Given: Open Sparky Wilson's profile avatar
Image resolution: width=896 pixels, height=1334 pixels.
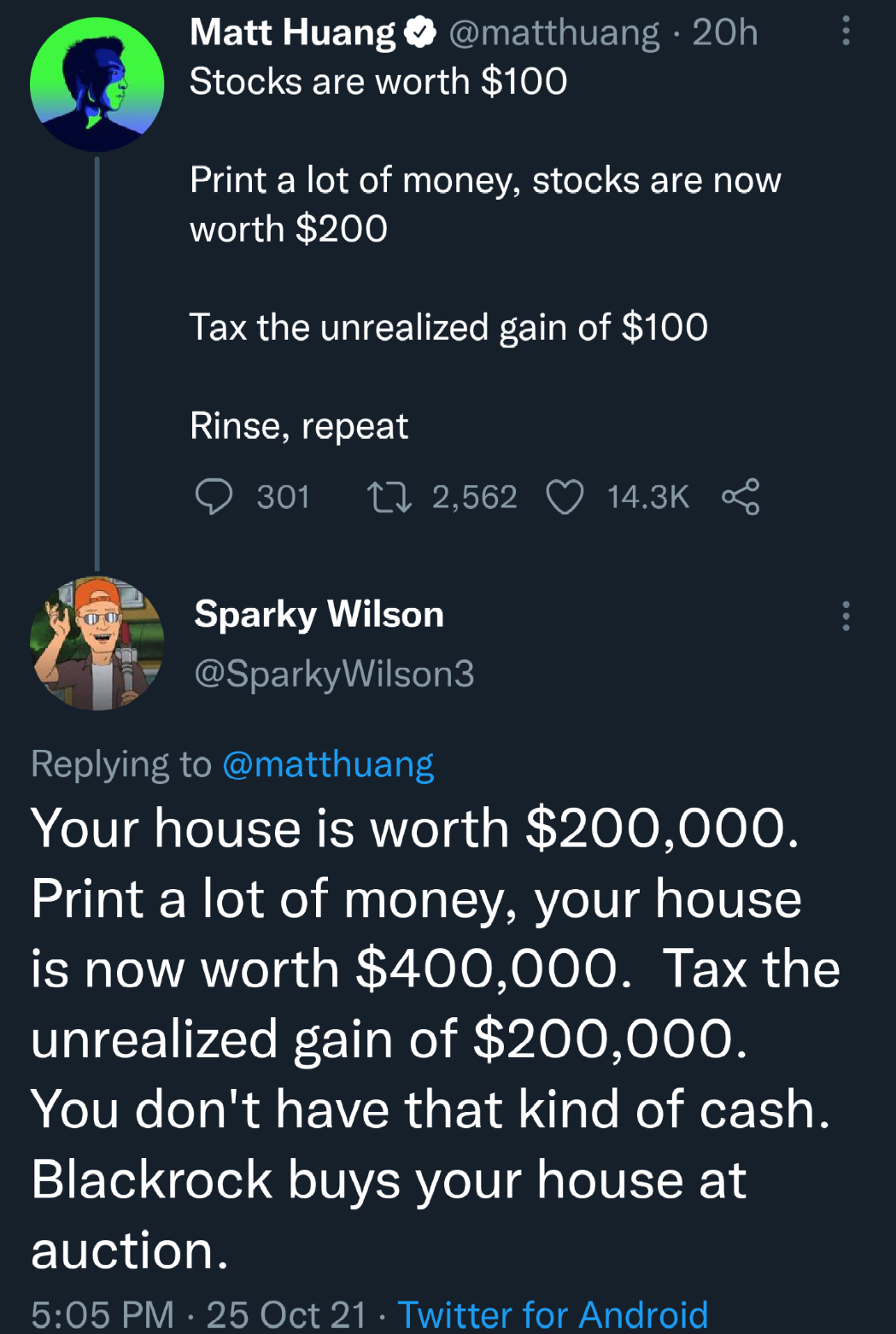Looking at the screenshot, I should click(97, 644).
